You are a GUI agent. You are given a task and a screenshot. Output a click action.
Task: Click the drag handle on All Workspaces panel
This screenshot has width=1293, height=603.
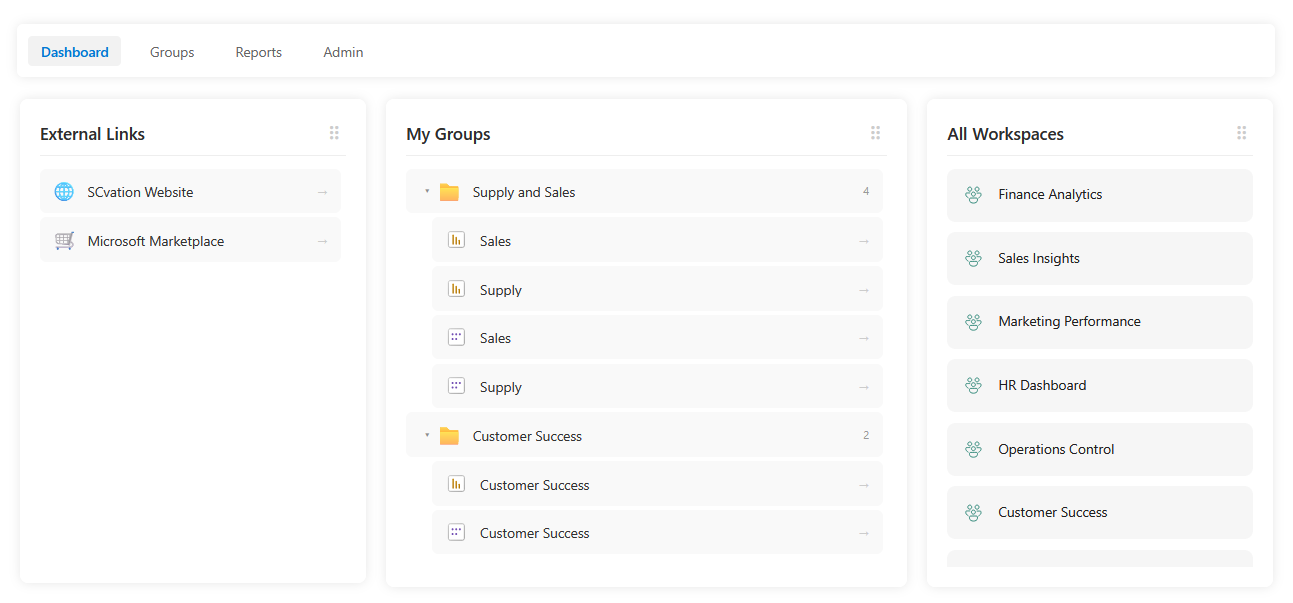[x=1241, y=133]
